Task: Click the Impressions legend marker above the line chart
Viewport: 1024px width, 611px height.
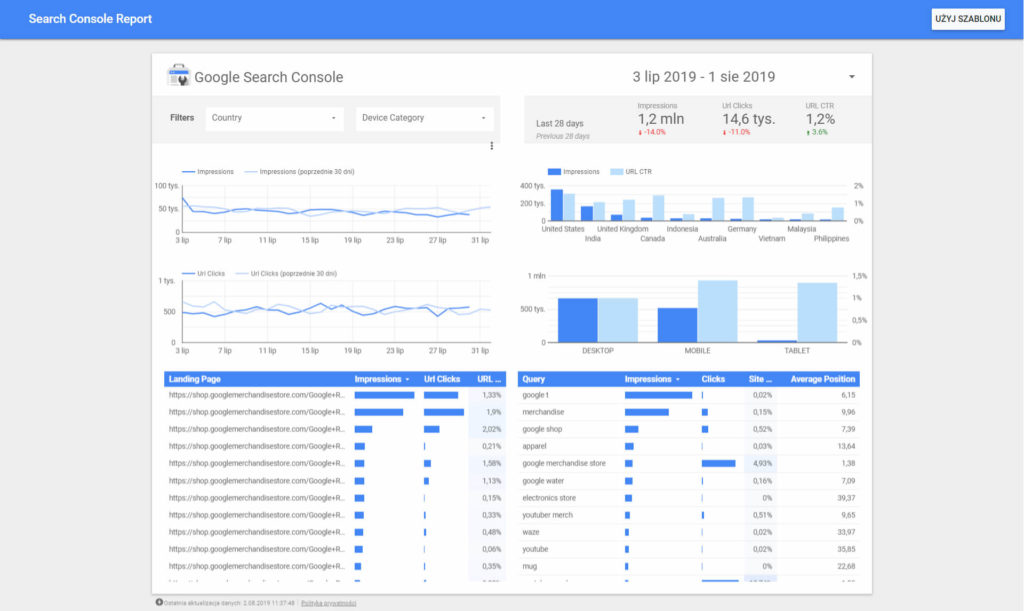Action: coord(190,171)
